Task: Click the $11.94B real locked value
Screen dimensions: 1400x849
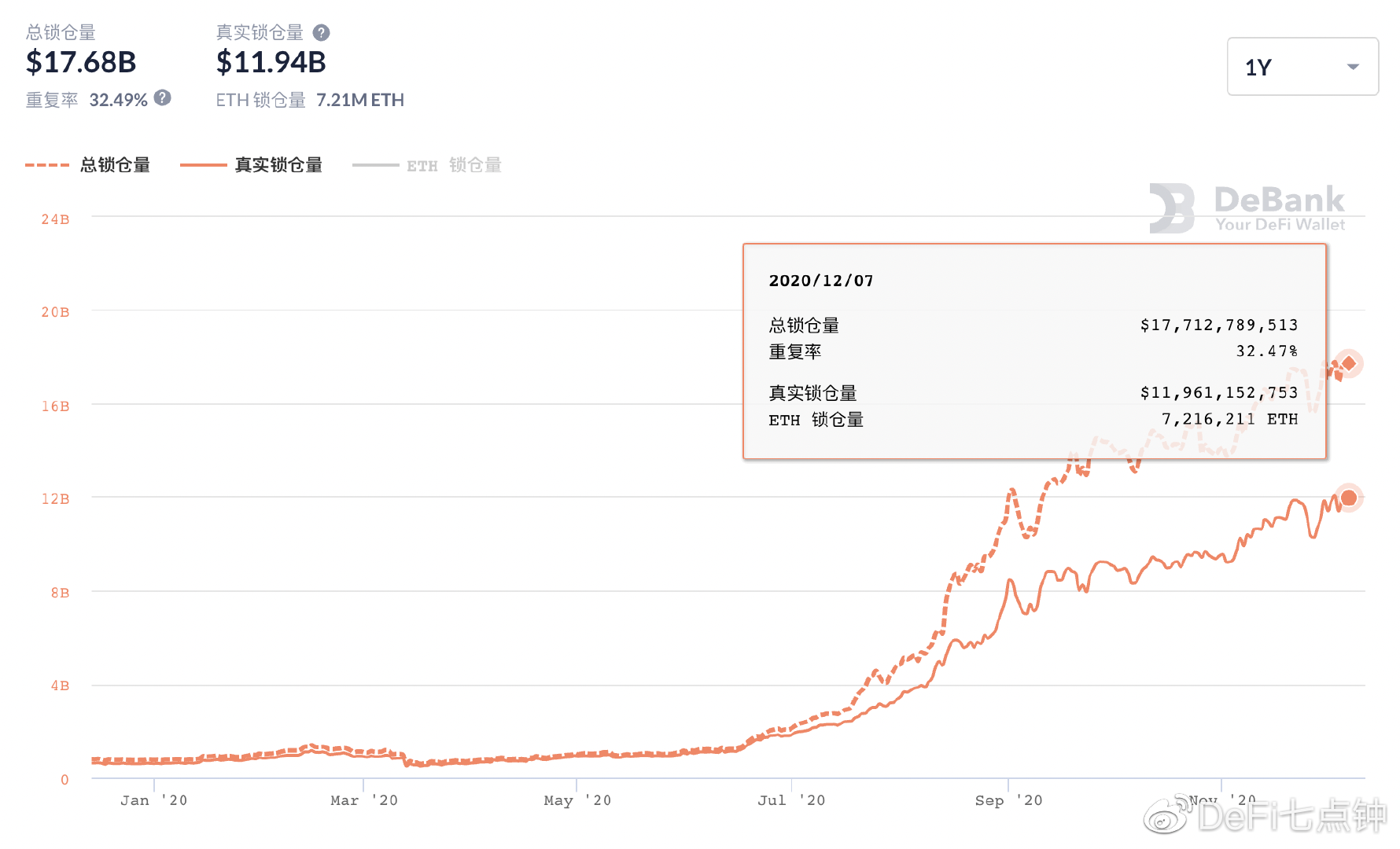Action: click(271, 62)
